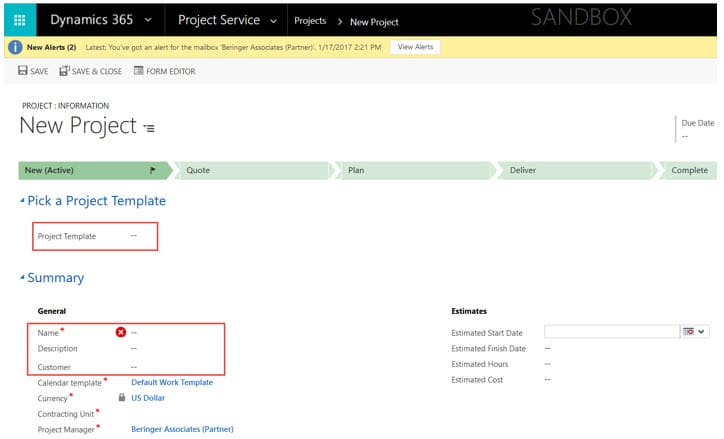Click the General heading

(x=52, y=311)
